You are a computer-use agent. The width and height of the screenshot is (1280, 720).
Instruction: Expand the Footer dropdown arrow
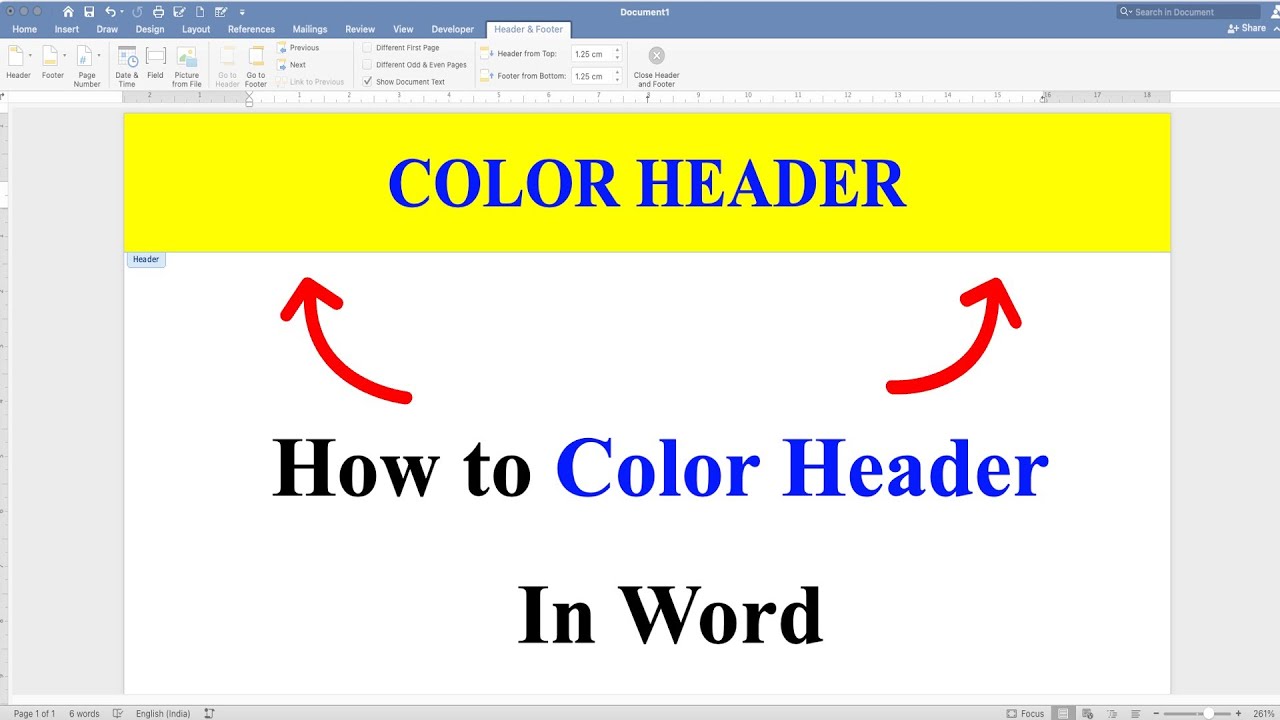(65, 55)
